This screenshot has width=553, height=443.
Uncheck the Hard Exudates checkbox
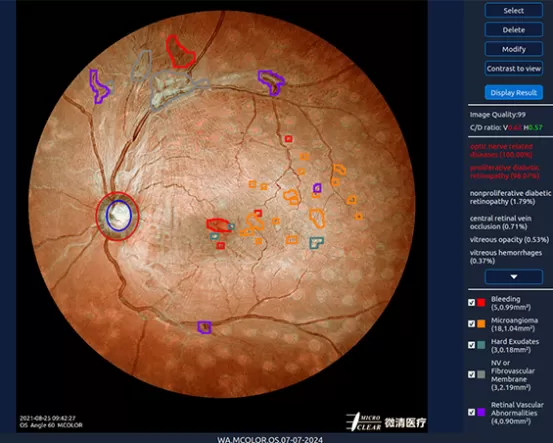coord(472,345)
